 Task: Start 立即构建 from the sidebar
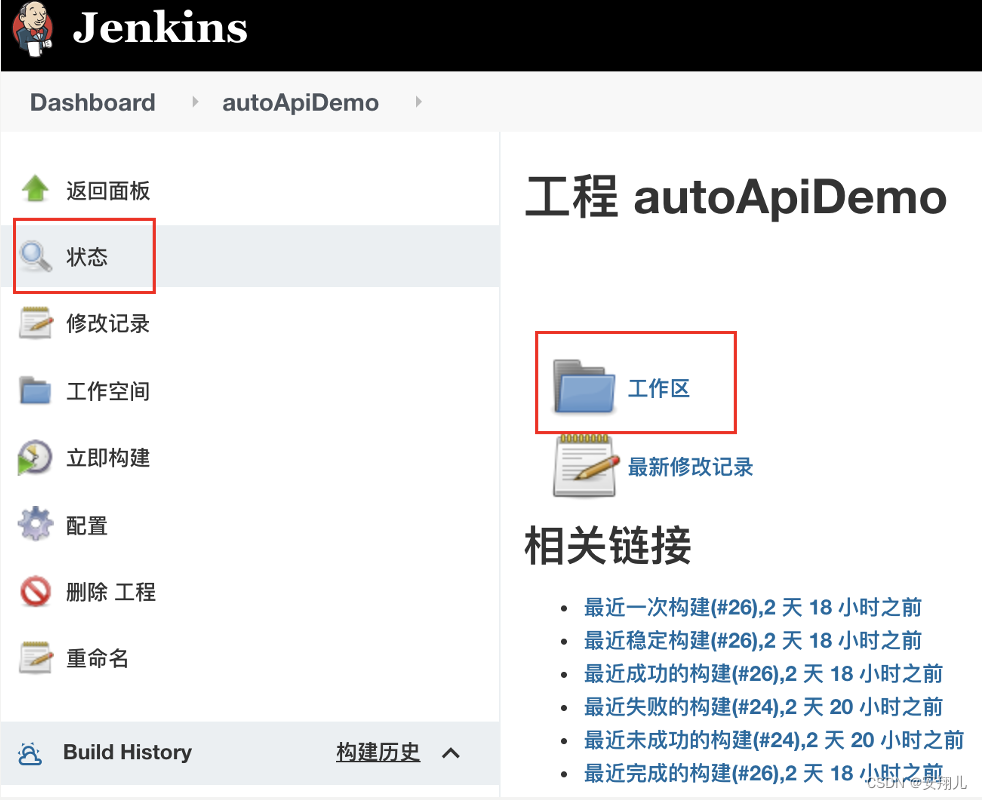click(x=108, y=458)
